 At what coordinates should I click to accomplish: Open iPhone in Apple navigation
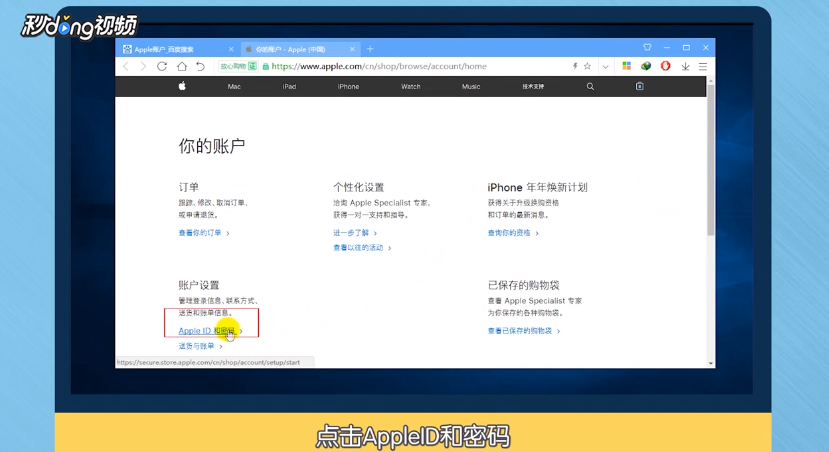click(348, 86)
